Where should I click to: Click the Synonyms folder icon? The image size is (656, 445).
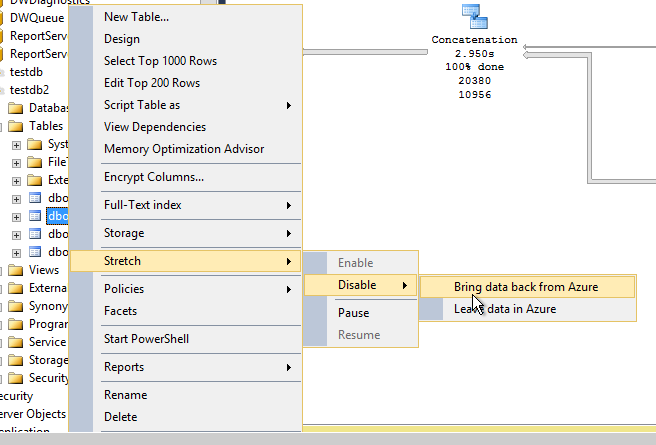(16, 306)
